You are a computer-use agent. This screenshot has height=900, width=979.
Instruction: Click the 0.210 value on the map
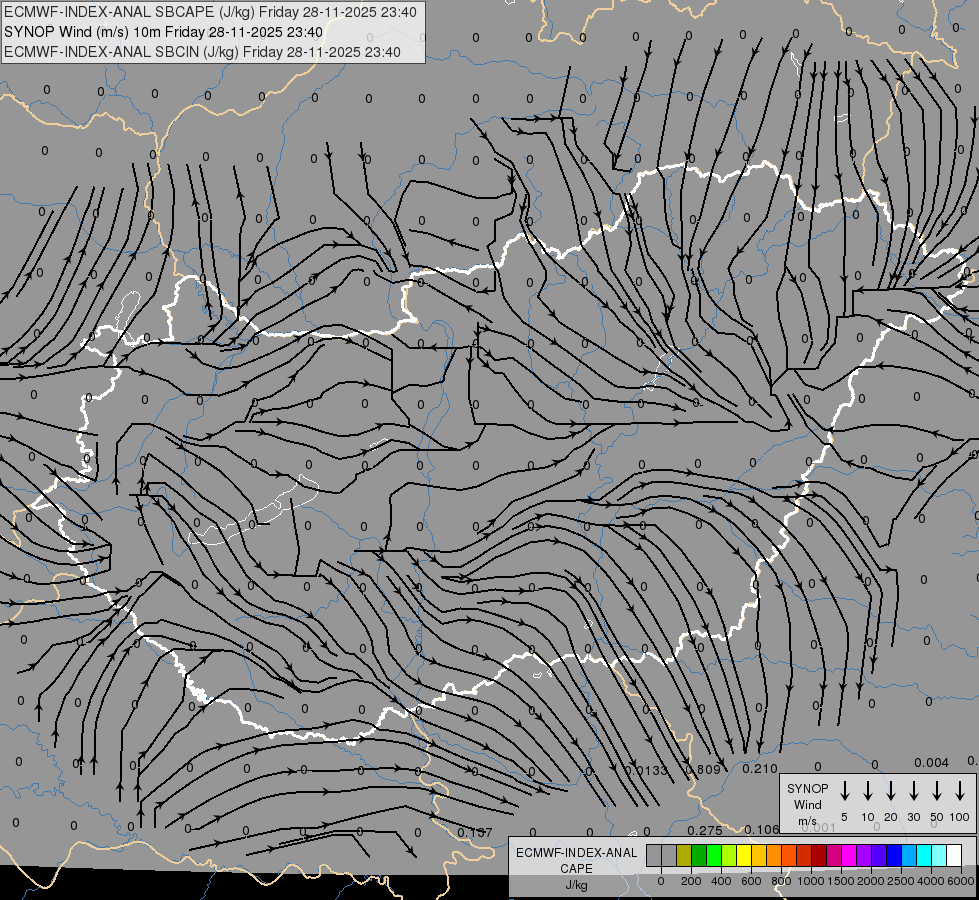pos(760,769)
